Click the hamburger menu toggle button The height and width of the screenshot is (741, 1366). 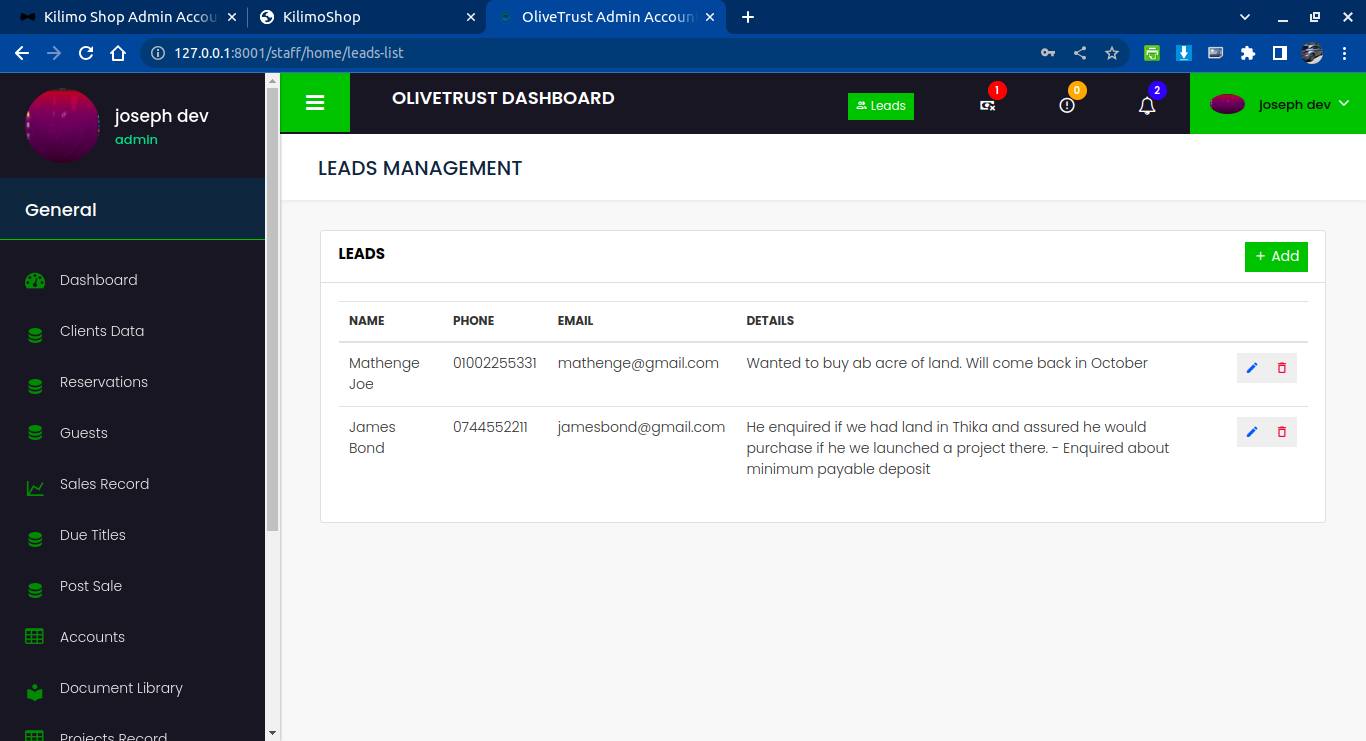tap(315, 103)
